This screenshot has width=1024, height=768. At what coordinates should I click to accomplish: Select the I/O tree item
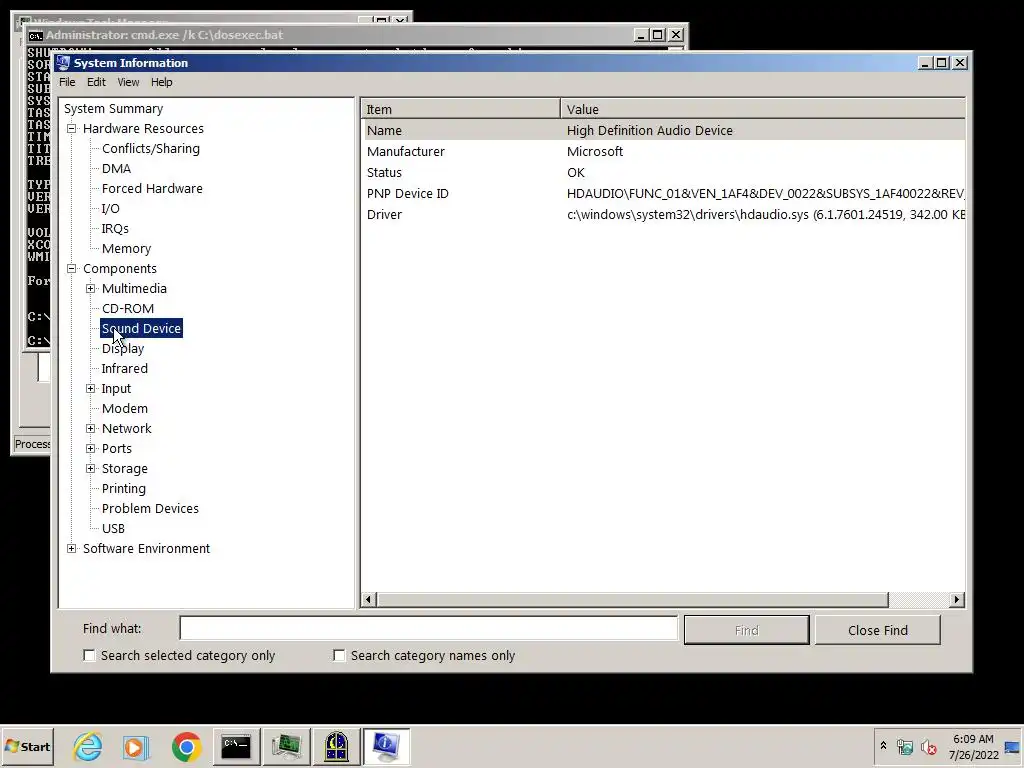[x=110, y=209]
